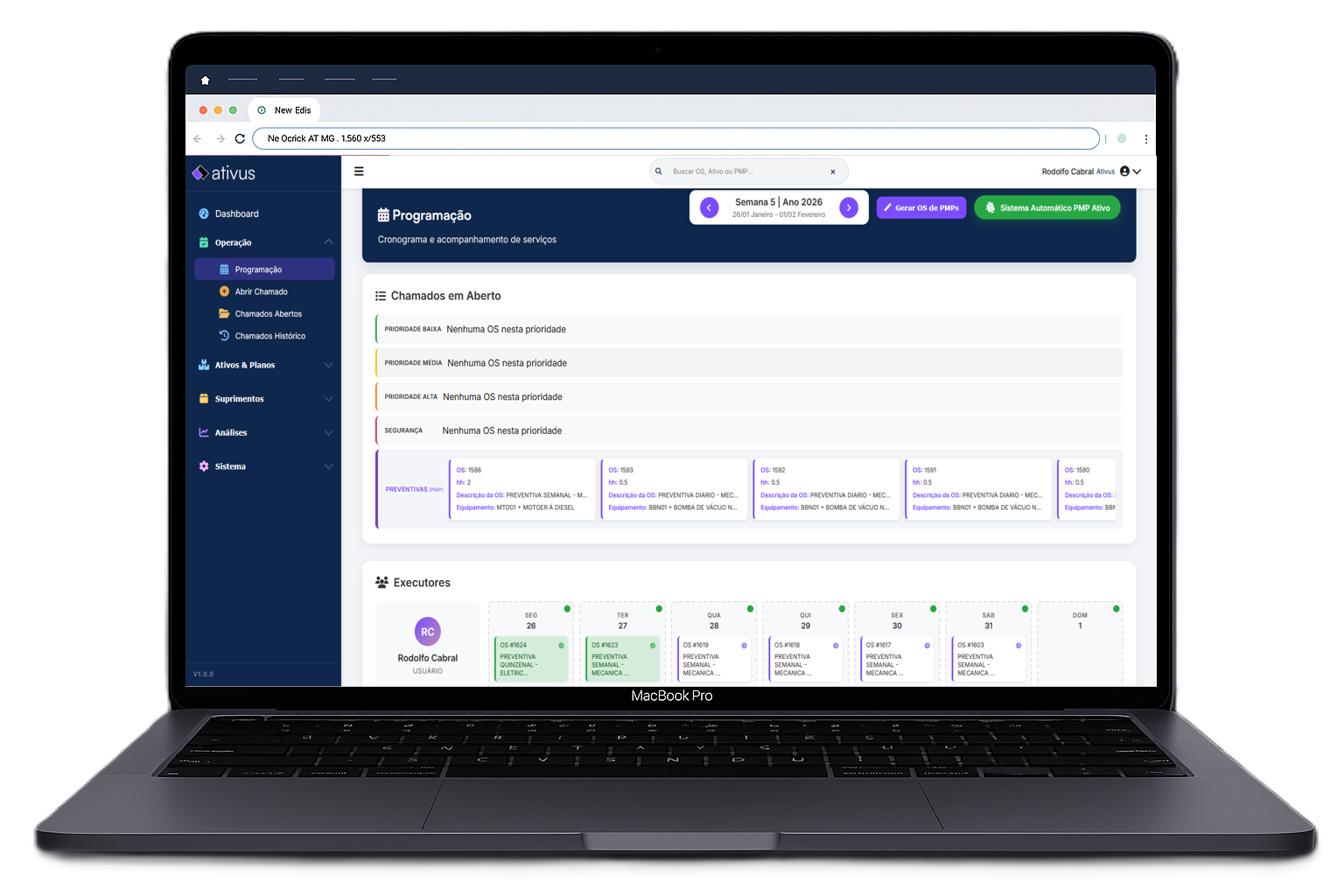Open browser three-dot menu

pyautogui.click(x=1145, y=138)
